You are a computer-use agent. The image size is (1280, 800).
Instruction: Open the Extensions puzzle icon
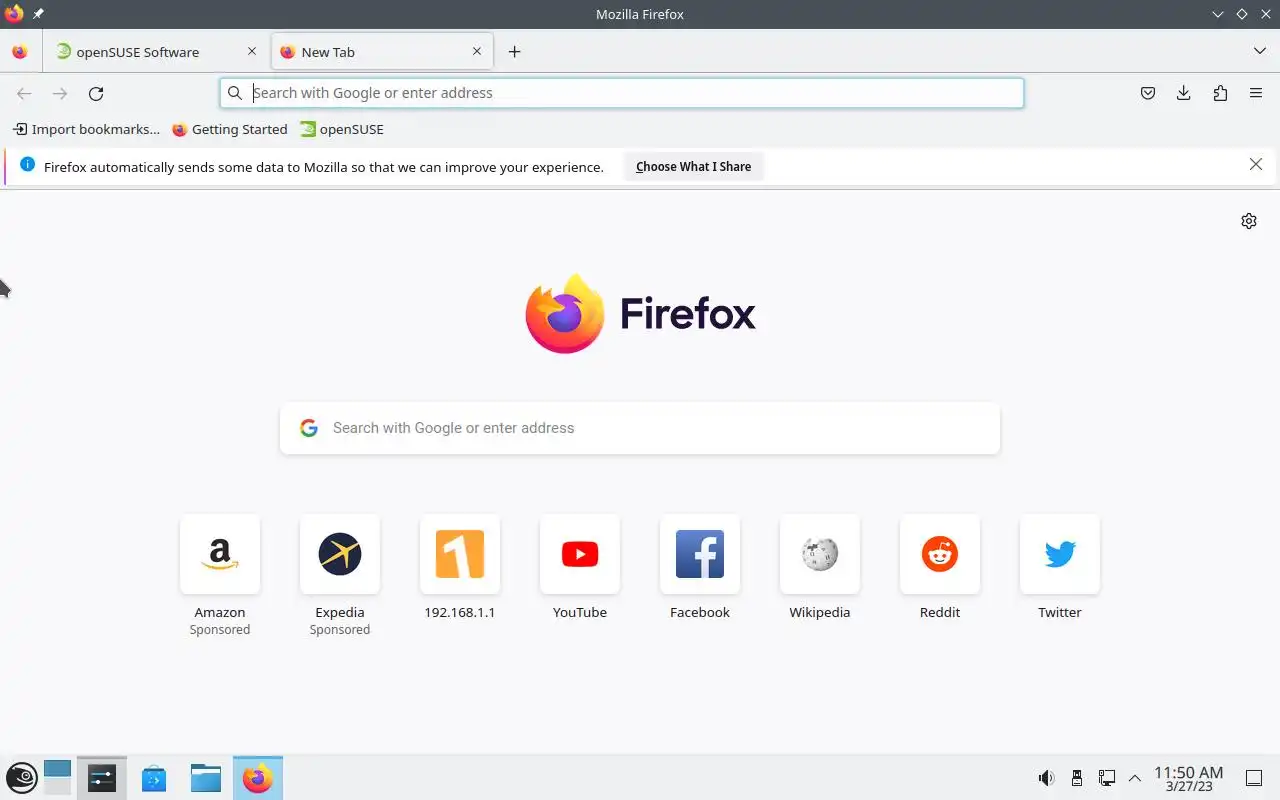pyautogui.click(x=1220, y=93)
